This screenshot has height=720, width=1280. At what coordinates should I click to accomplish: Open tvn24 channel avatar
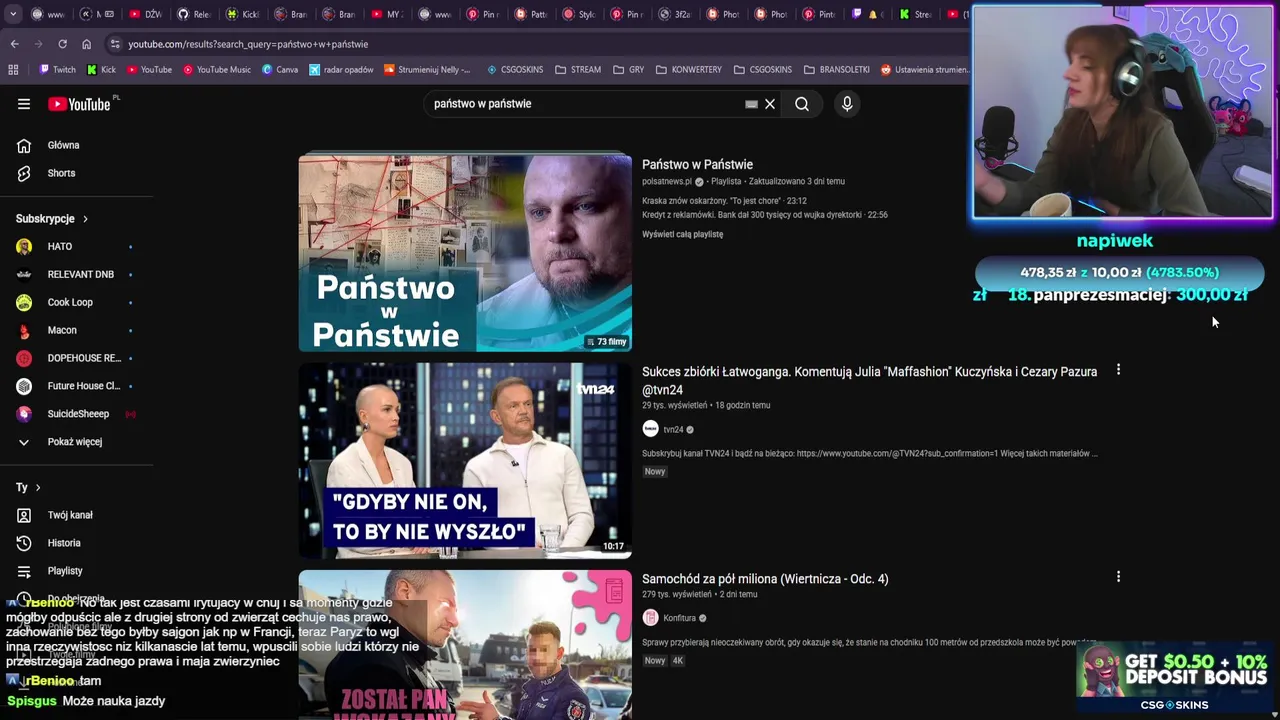(x=650, y=429)
